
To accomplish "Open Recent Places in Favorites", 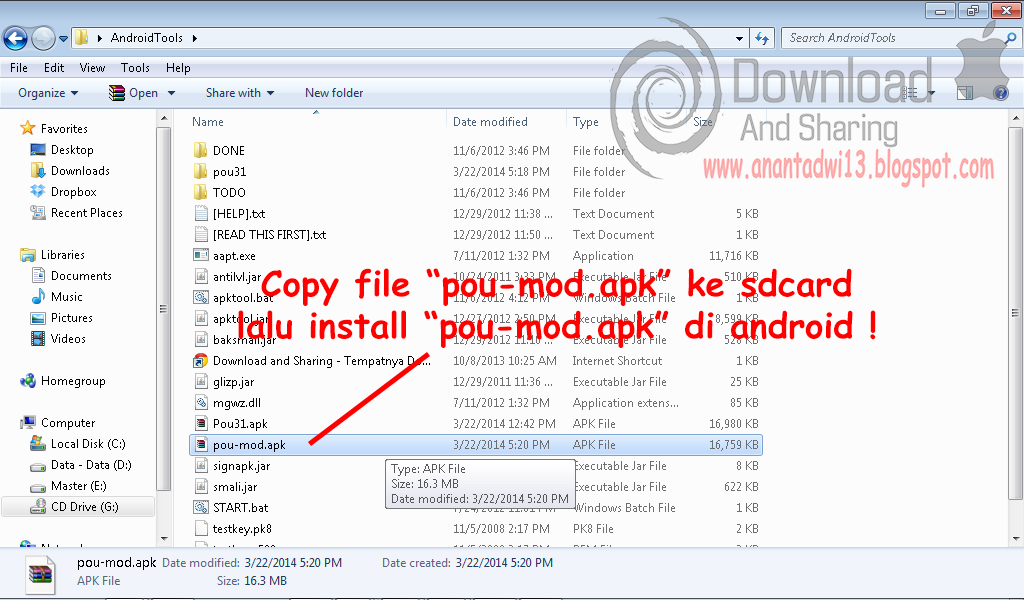I will (86, 213).
